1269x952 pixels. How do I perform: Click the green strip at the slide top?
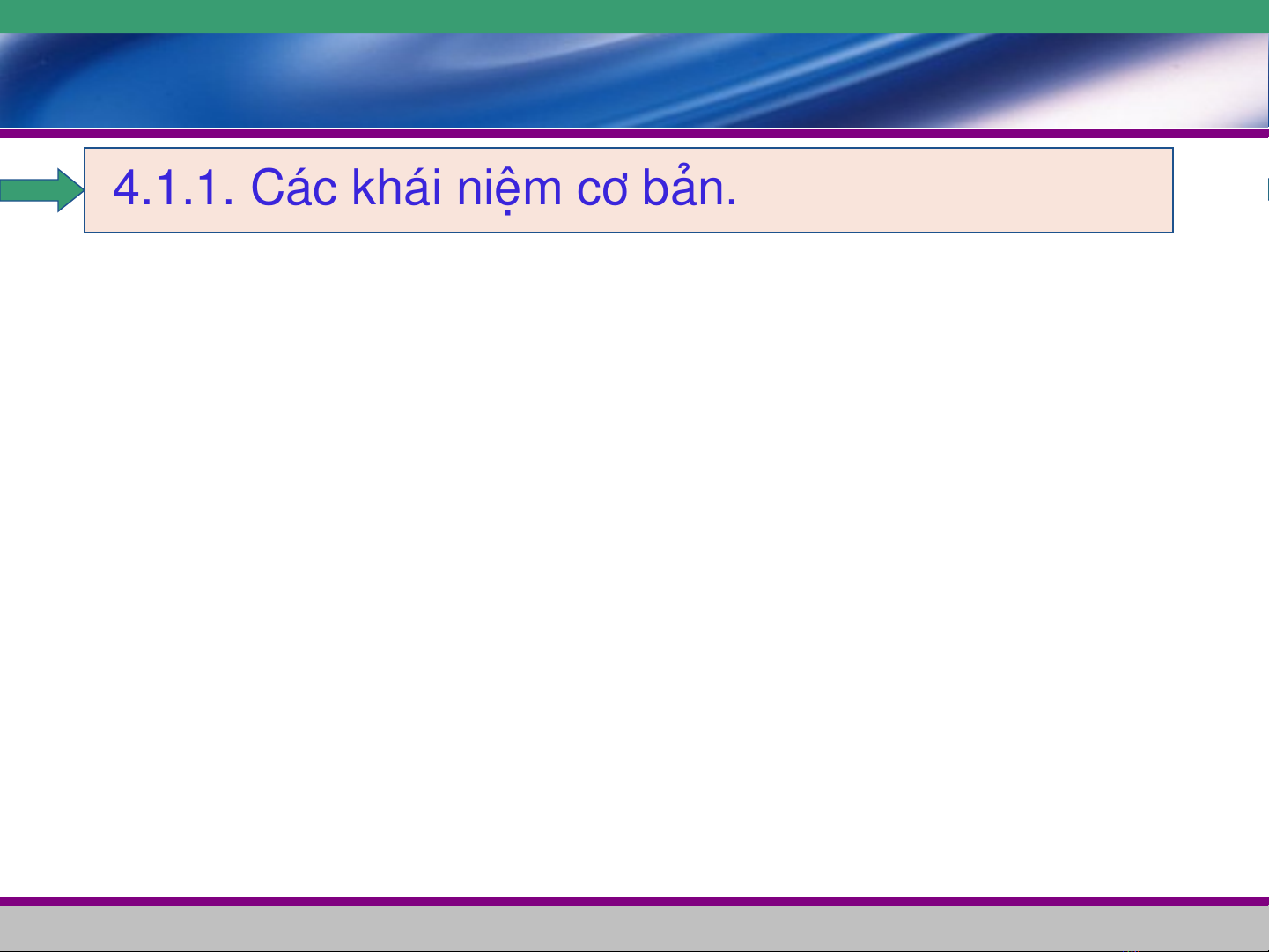click(634, 17)
